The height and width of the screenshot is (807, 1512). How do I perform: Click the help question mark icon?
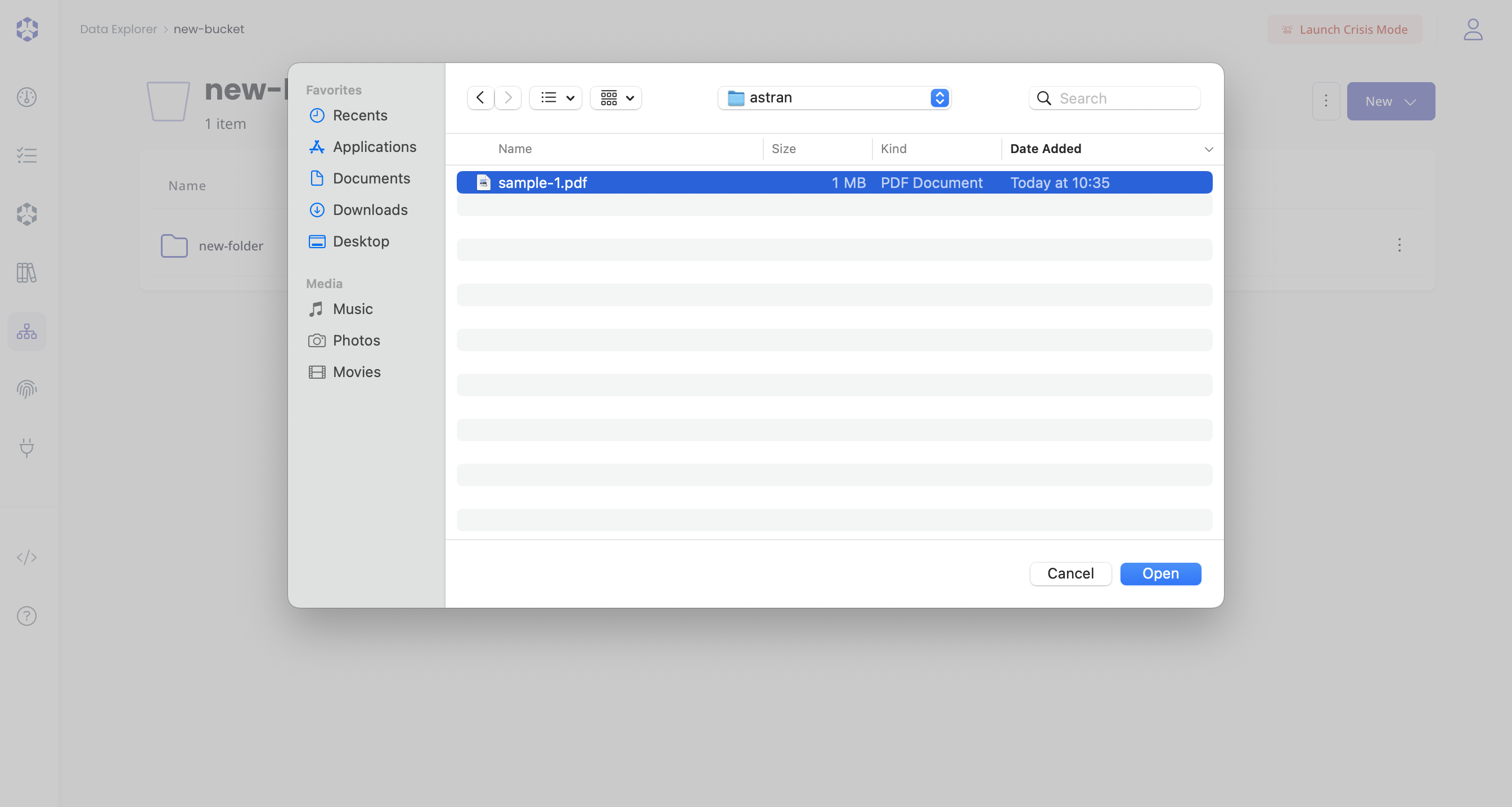click(27, 616)
